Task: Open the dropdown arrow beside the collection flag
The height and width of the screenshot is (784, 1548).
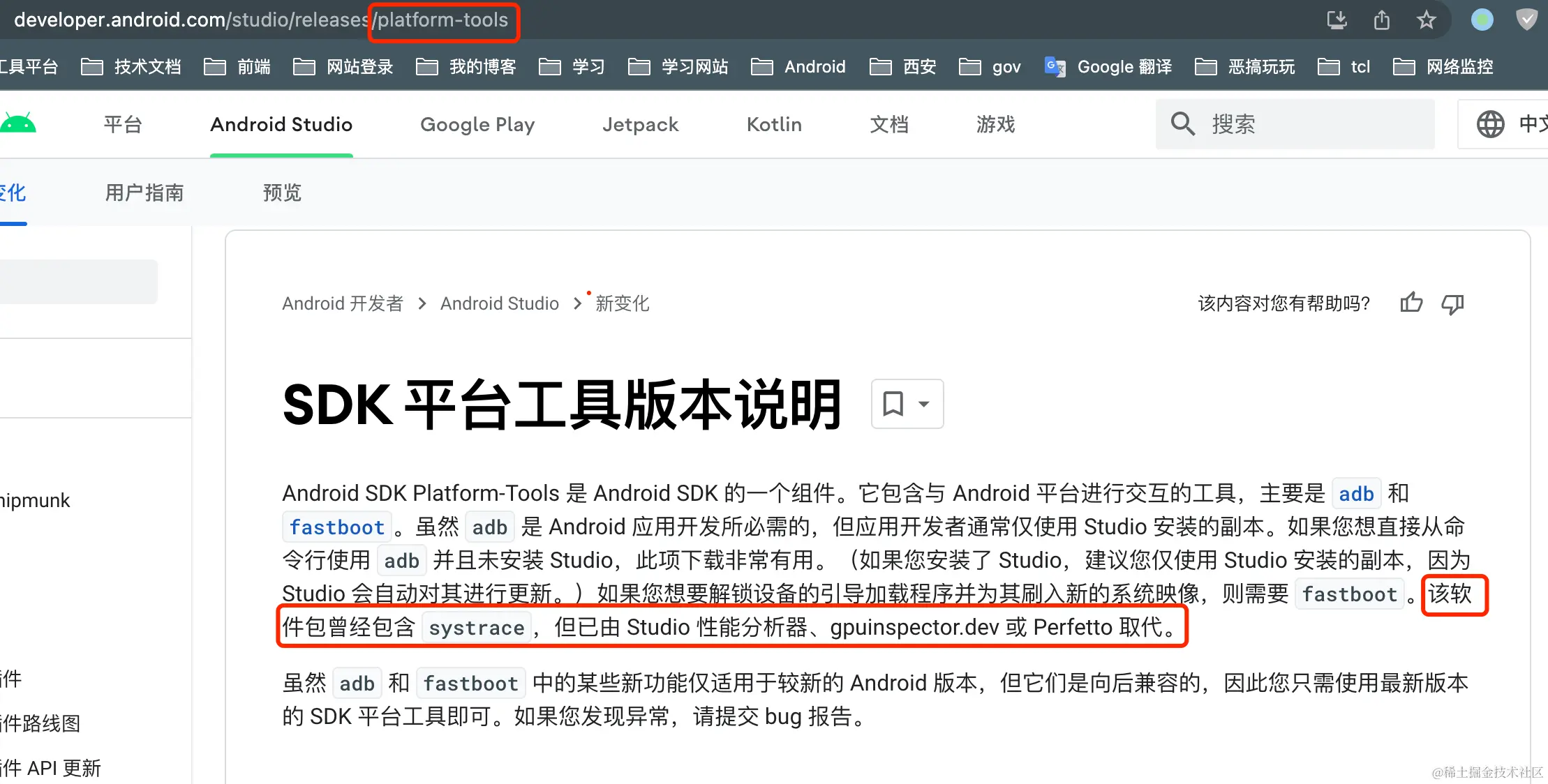Action: coord(924,403)
